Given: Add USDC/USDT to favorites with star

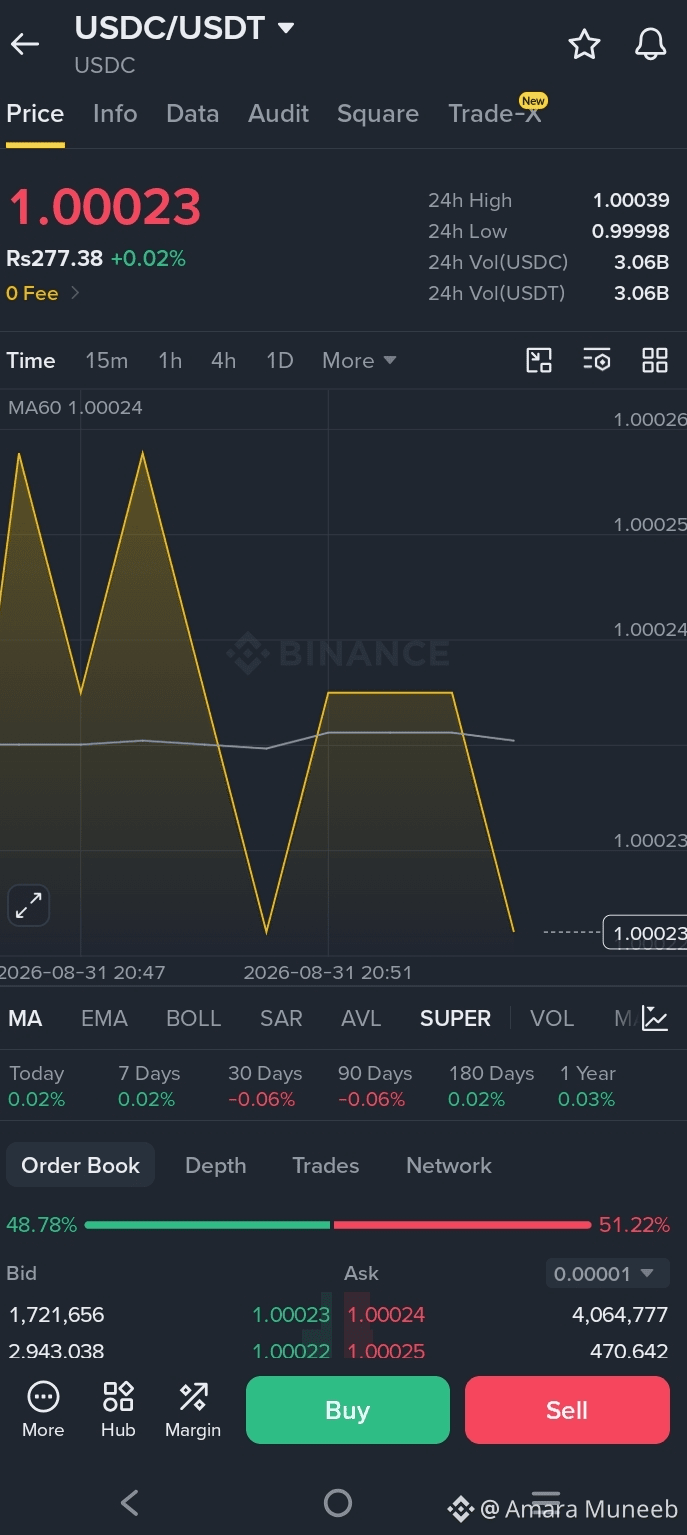Looking at the screenshot, I should [x=584, y=44].
